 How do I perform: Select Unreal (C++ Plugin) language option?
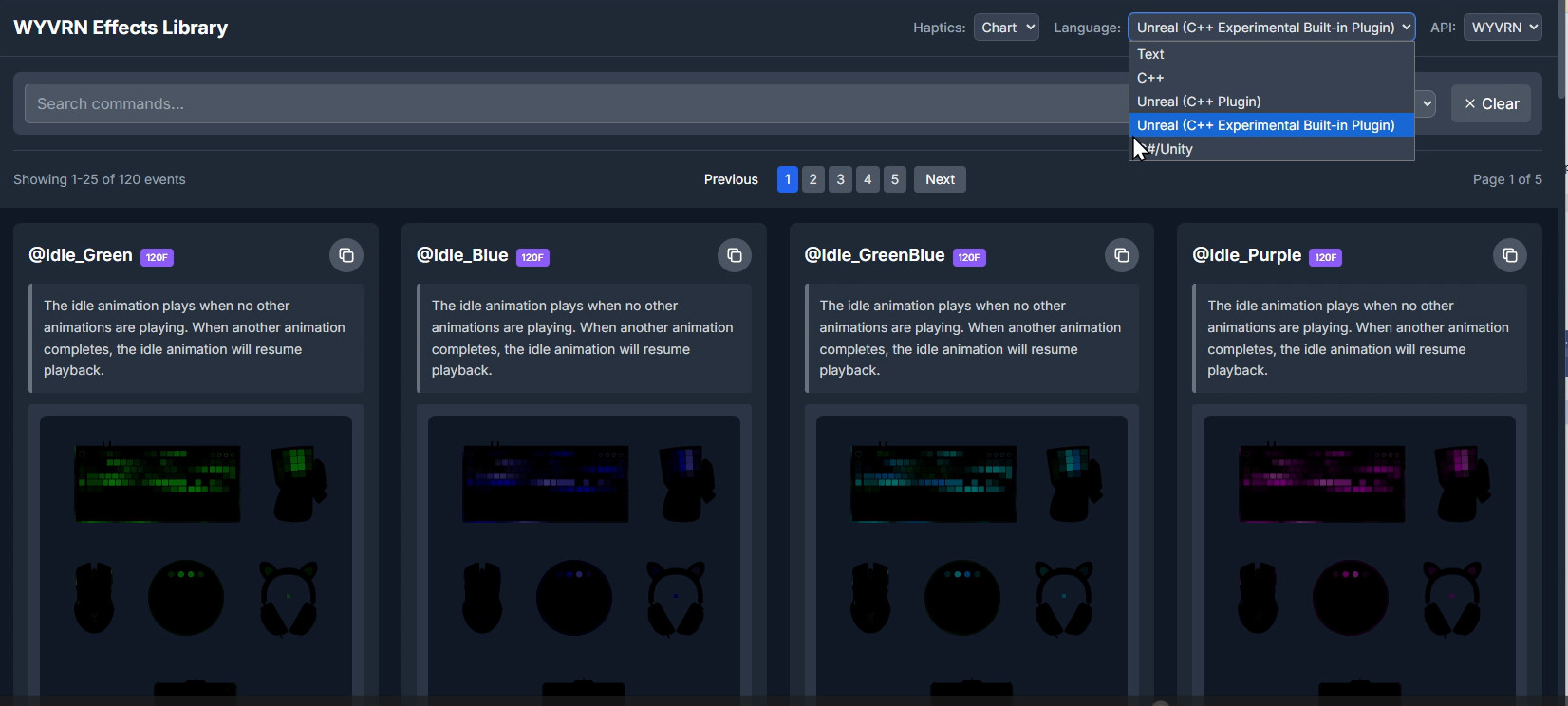(x=1199, y=102)
